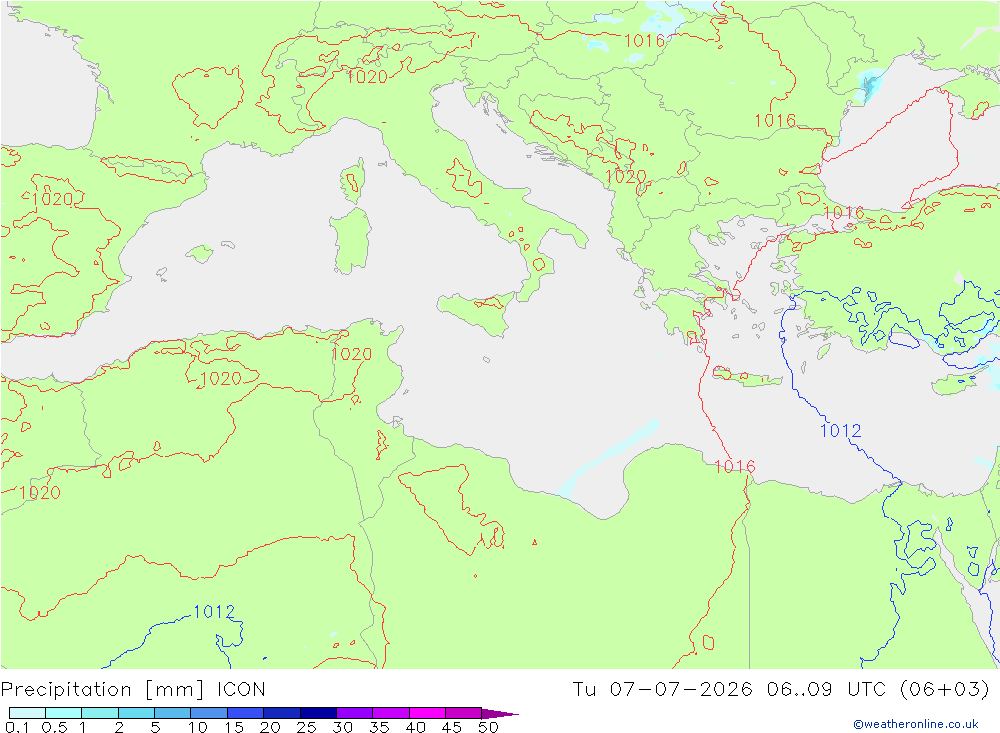Image resolution: width=1000 pixels, height=733 pixels.
Task: Click blue '1012' isobar label over eastern Mediterranean
Action: (841, 431)
